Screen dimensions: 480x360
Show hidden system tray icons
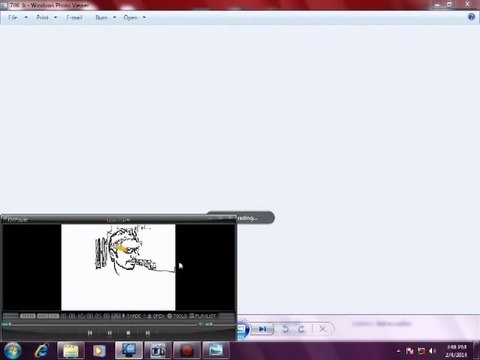[x=398, y=351]
